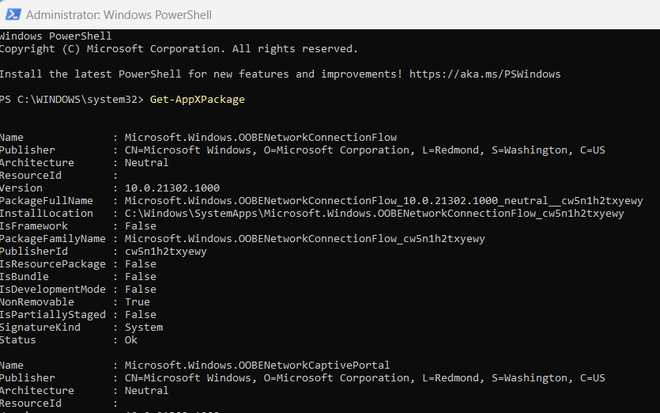Open the aka.ms/PSWindows link
This screenshot has width=660, height=413.
click(471, 73)
